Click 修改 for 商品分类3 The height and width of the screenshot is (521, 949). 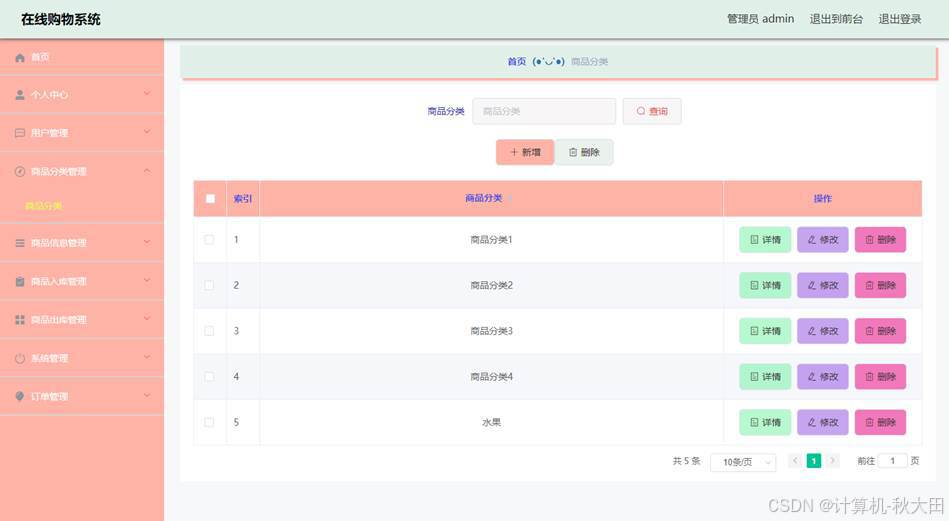click(x=823, y=331)
